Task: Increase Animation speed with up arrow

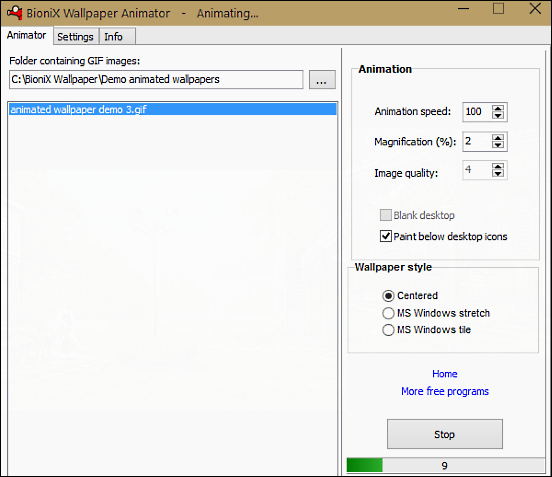Action: (498, 108)
